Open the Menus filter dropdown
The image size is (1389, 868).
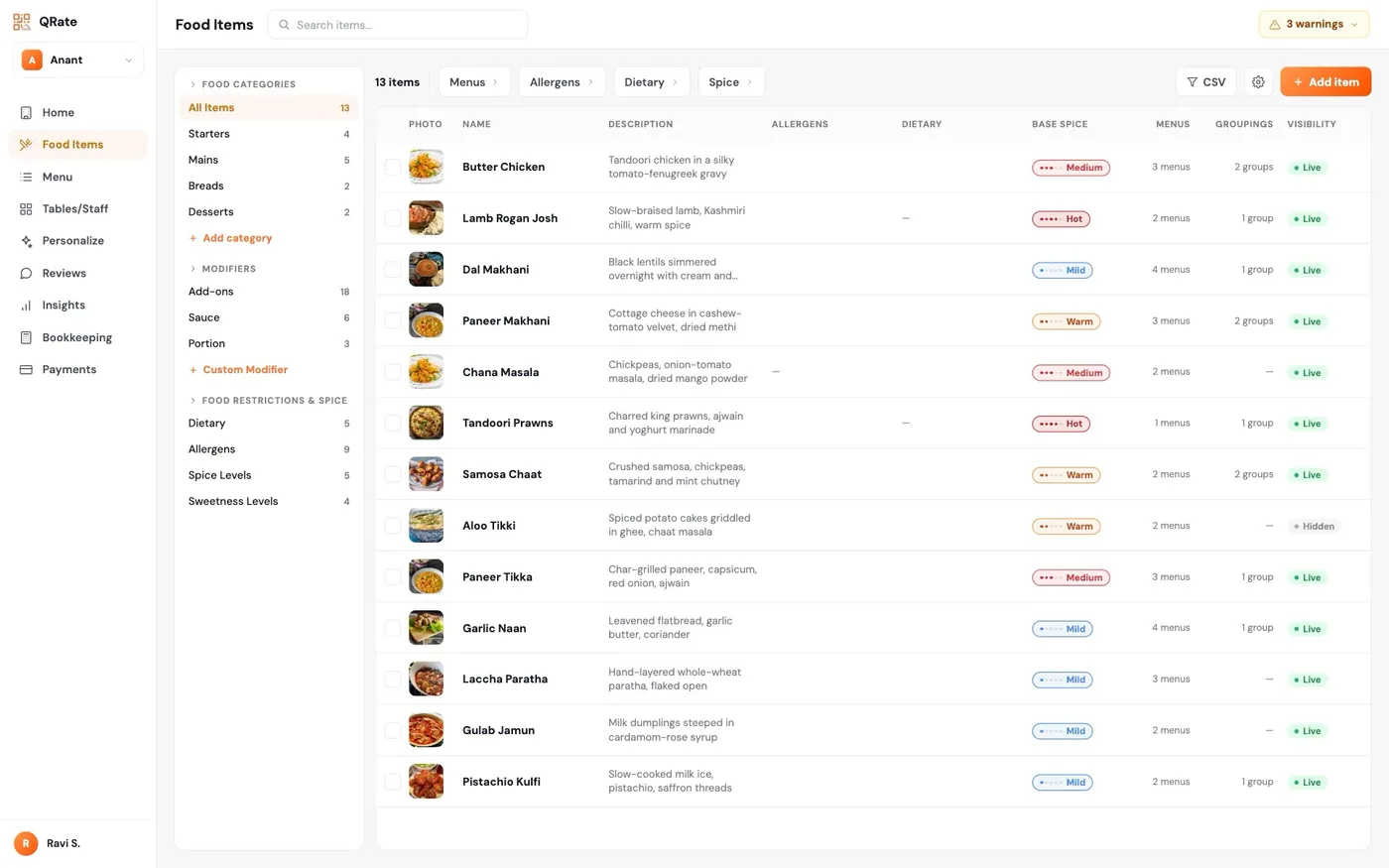click(474, 82)
